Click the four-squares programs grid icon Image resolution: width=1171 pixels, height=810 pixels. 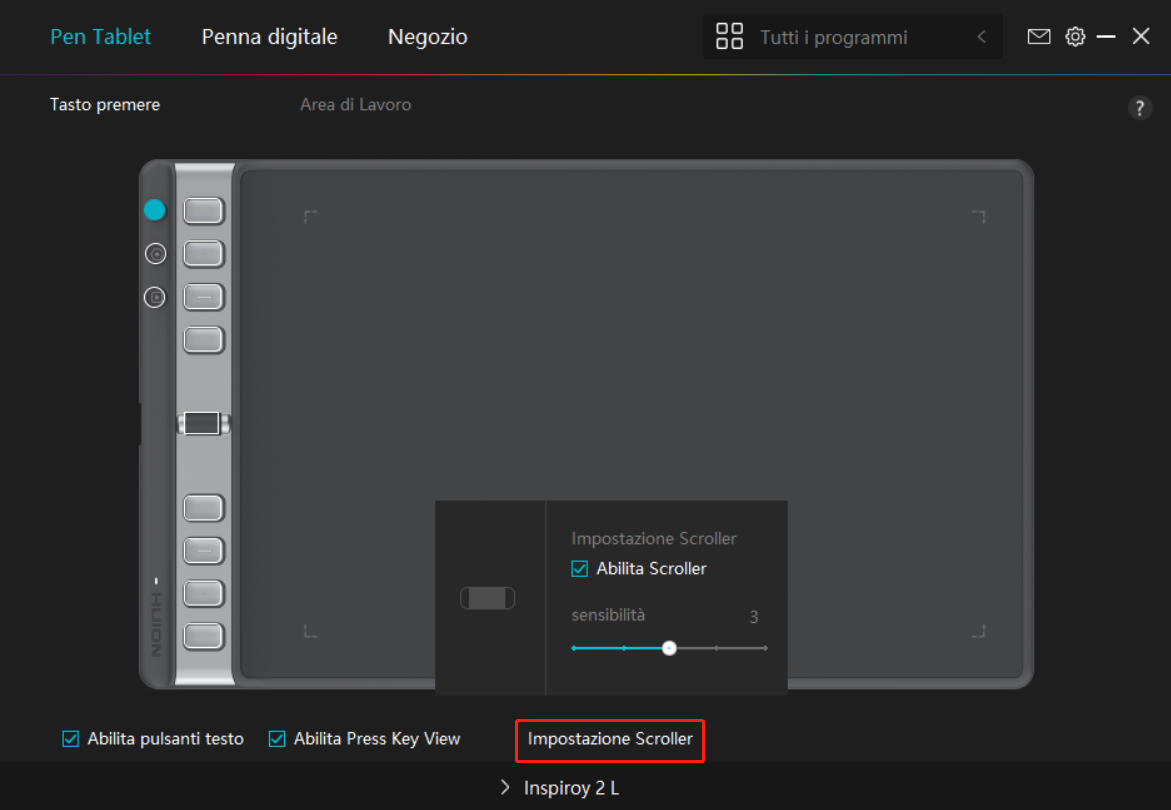[x=729, y=36]
